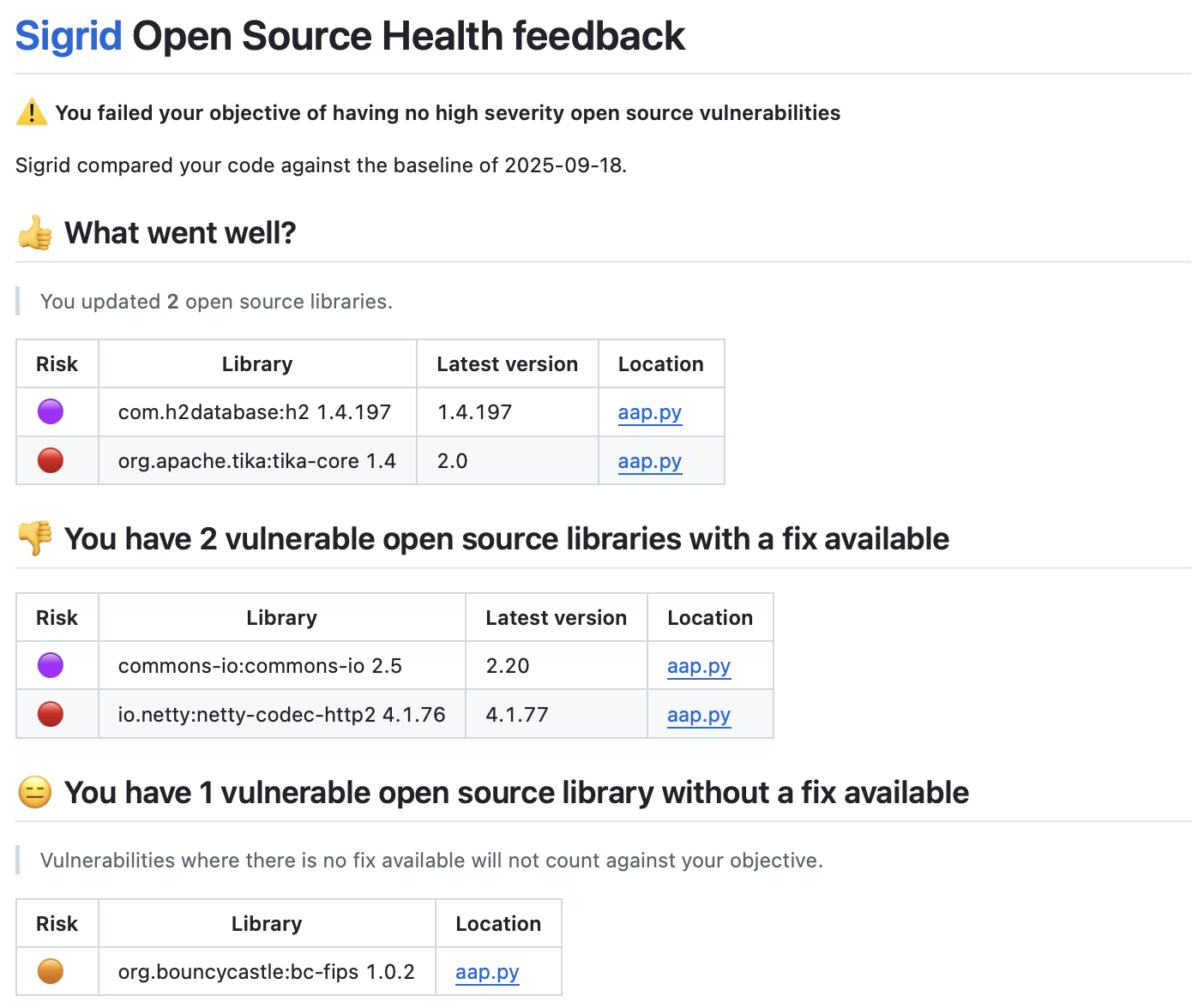Open aap.py link for com.h2database:h2
The image size is (1204, 1008).
(649, 412)
